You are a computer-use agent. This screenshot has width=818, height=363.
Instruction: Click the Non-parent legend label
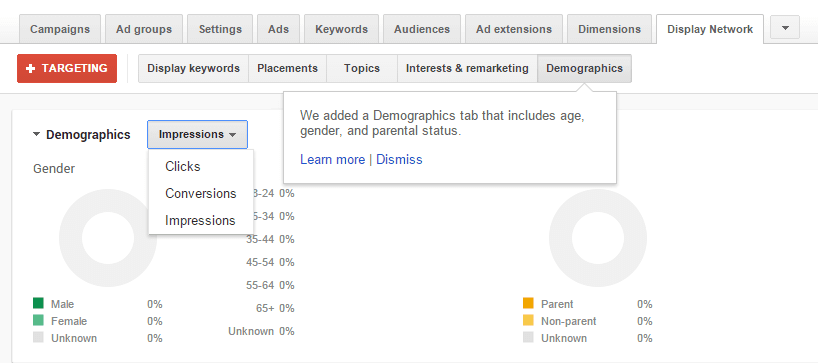click(x=569, y=321)
